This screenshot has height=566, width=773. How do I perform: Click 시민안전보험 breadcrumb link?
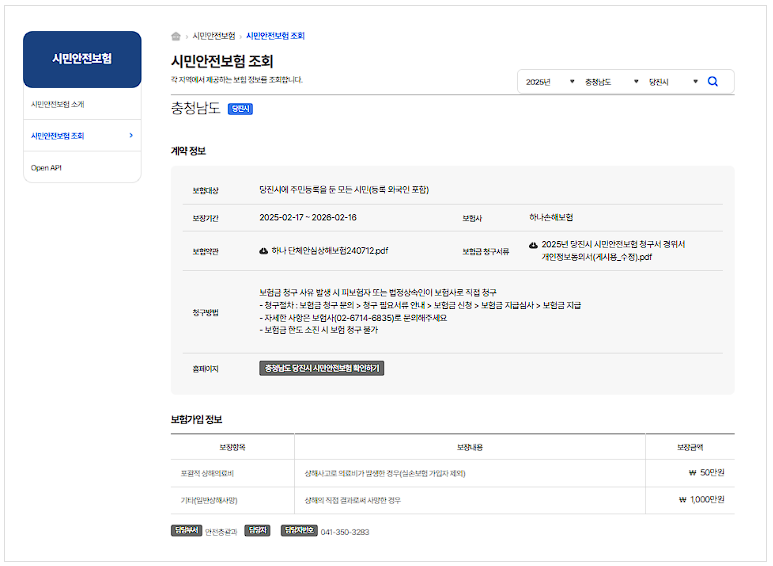(213, 36)
